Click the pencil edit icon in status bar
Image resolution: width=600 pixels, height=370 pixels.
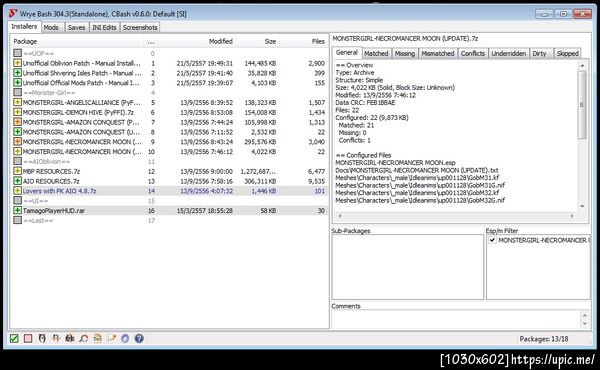[x=111, y=339]
